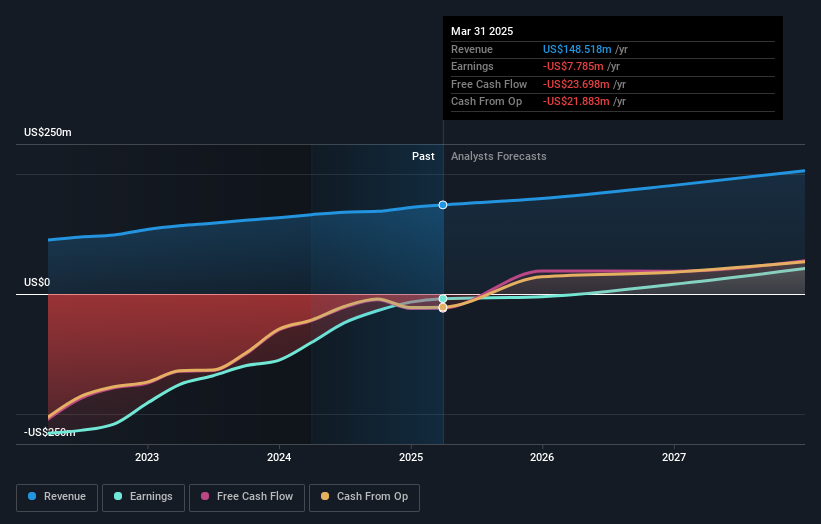Click the US$250m y-axis label
This screenshot has height=524, width=821.
click(48, 132)
